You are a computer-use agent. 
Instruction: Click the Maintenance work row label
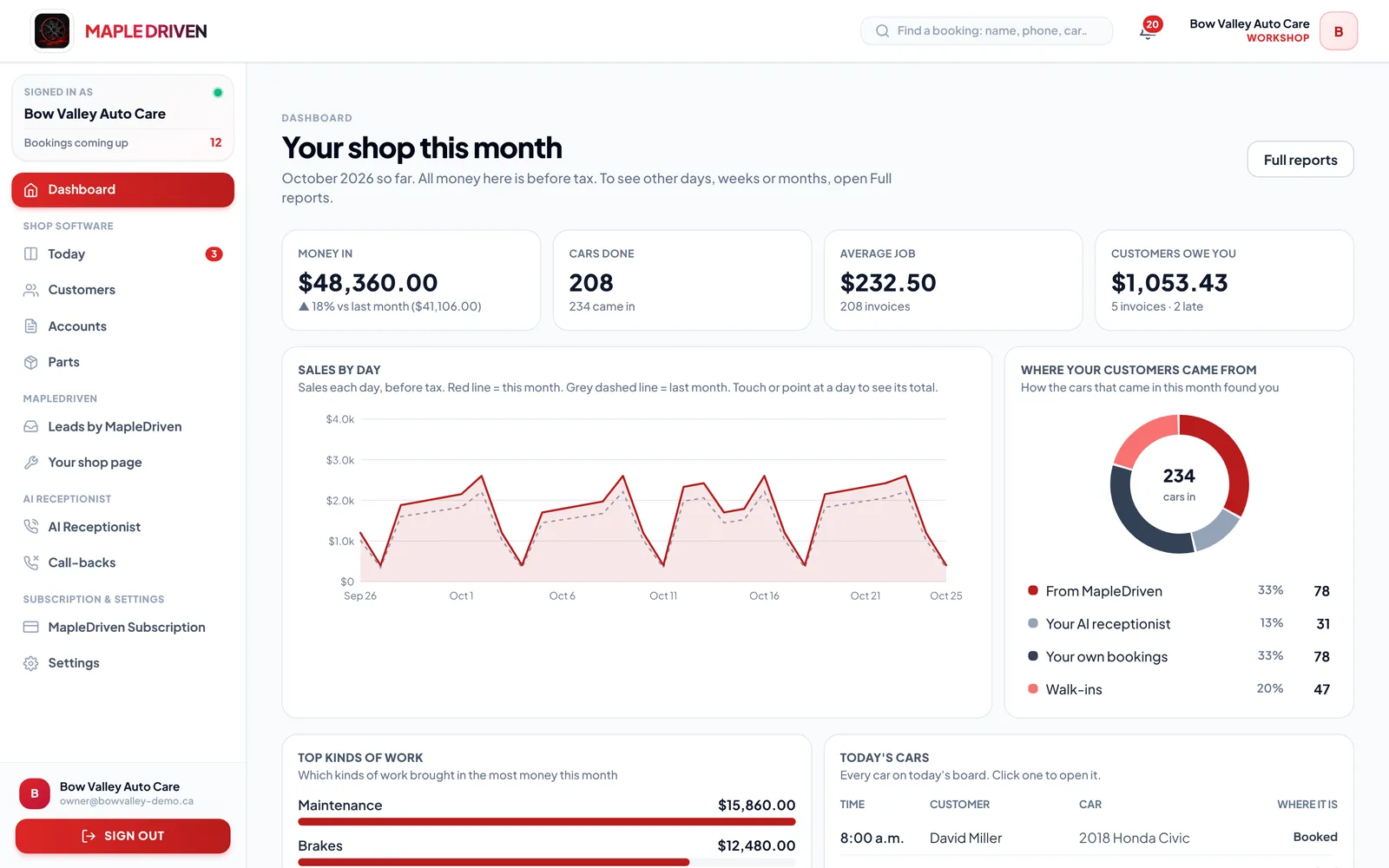(340, 806)
